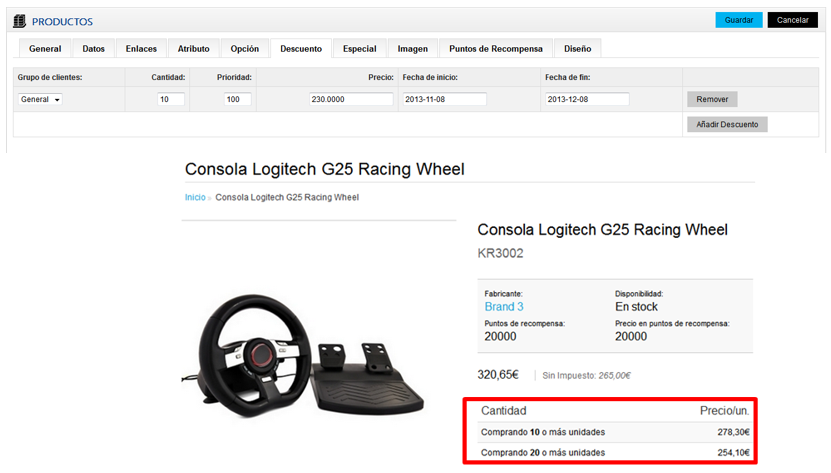The width and height of the screenshot is (831, 473).
Task: Click the En stock availability text
Action: pyautogui.click(x=636, y=306)
